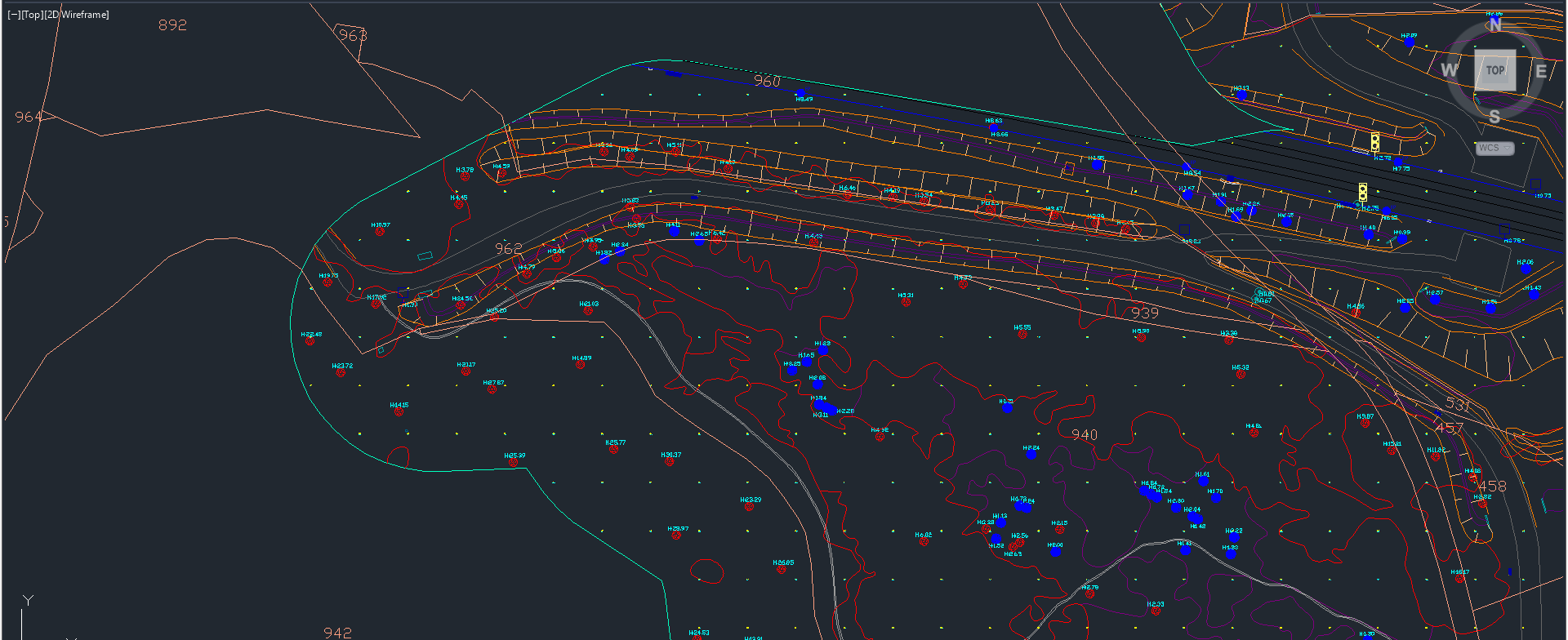
Task: Select the lower yellow traffic light symbol
Action: tap(1362, 192)
